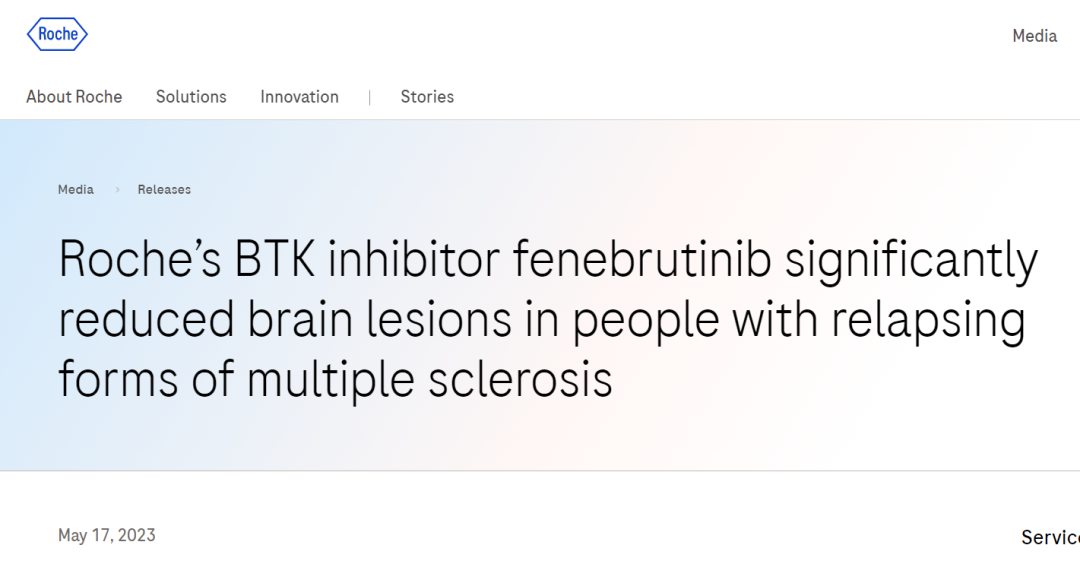
Task: Open the Innovation navigation item
Action: (300, 97)
